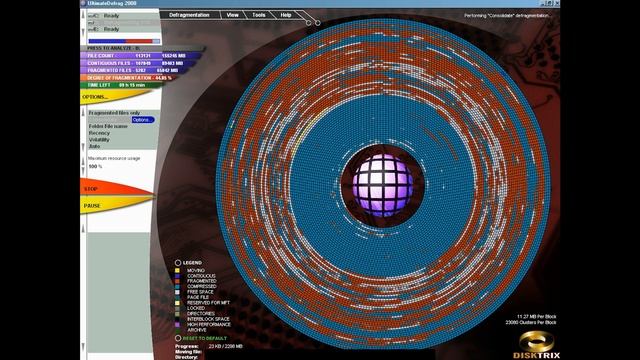Click the RESET TO DEFAULT green text

[x=205, y=338]
